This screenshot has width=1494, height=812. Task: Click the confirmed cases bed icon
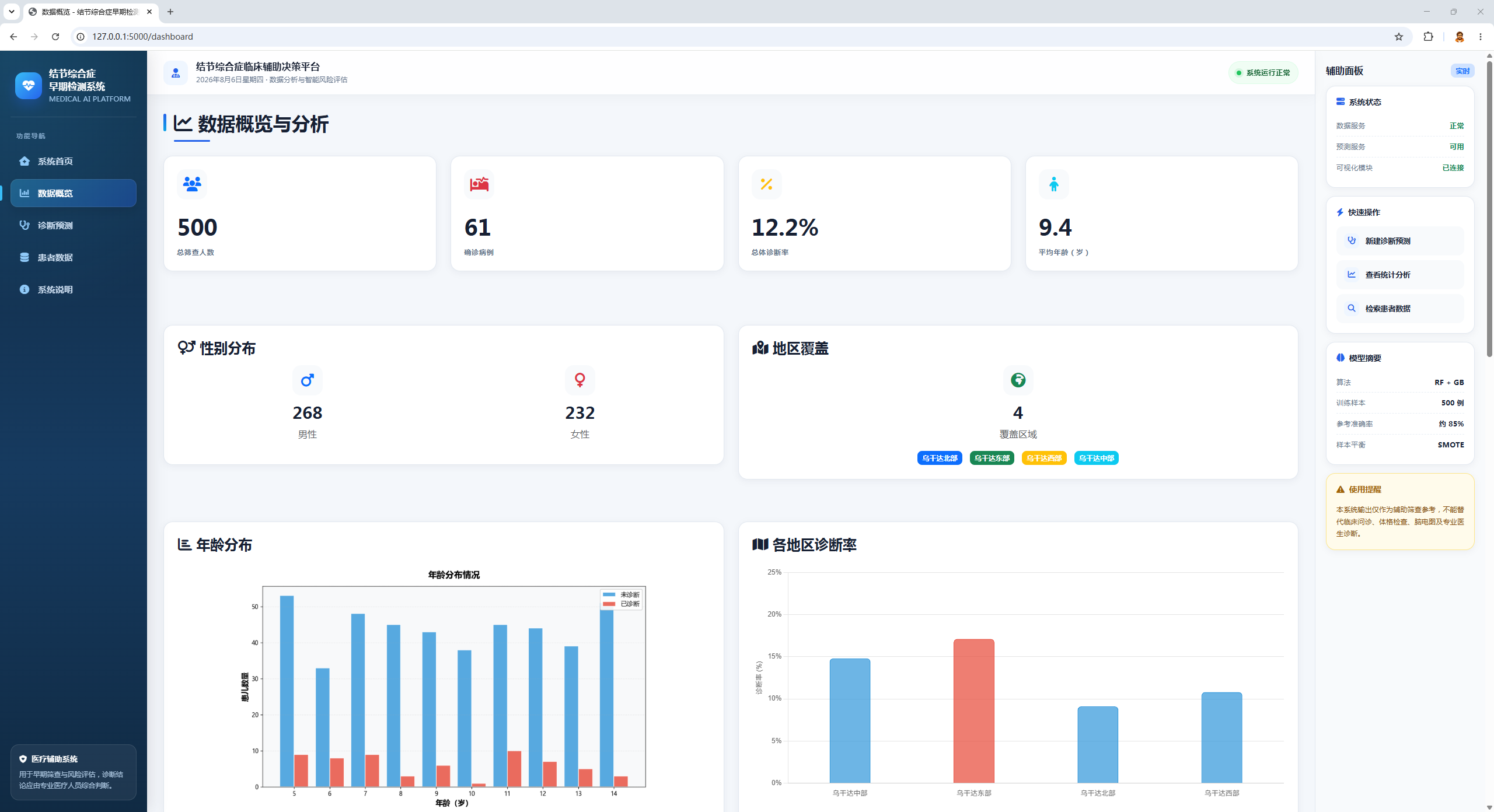coord(479,184)
